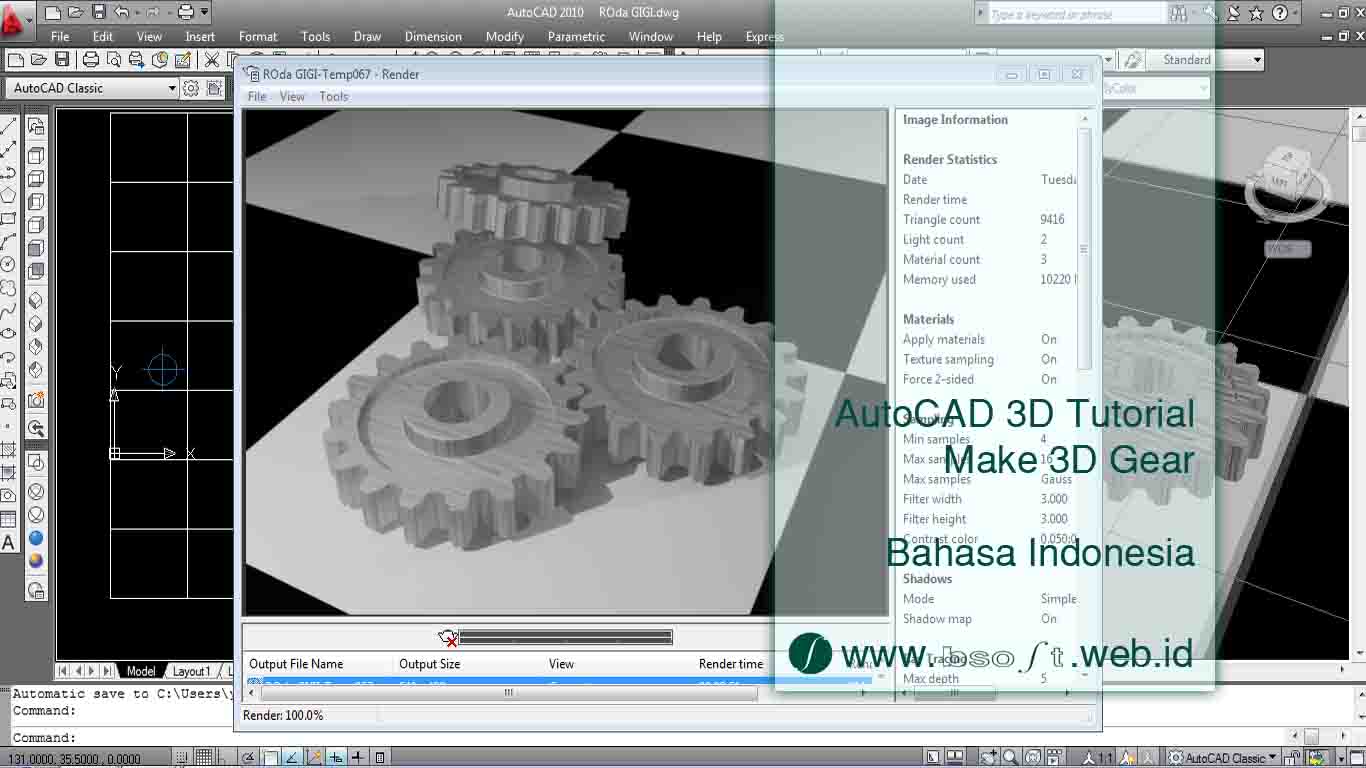Click the Plot Preview icon
1366x768 pixels.
114,60
